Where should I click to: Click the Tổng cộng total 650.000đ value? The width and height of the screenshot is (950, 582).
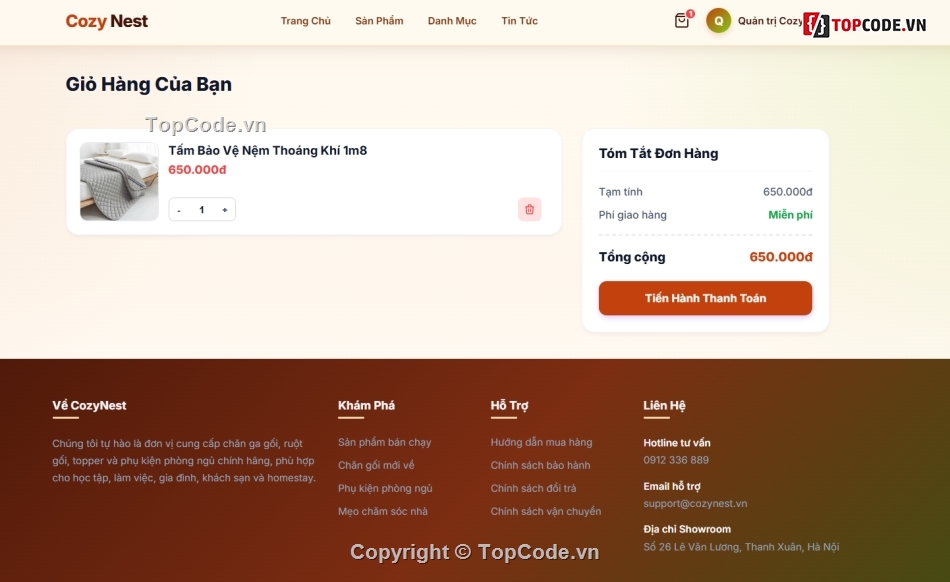point(781,257)
